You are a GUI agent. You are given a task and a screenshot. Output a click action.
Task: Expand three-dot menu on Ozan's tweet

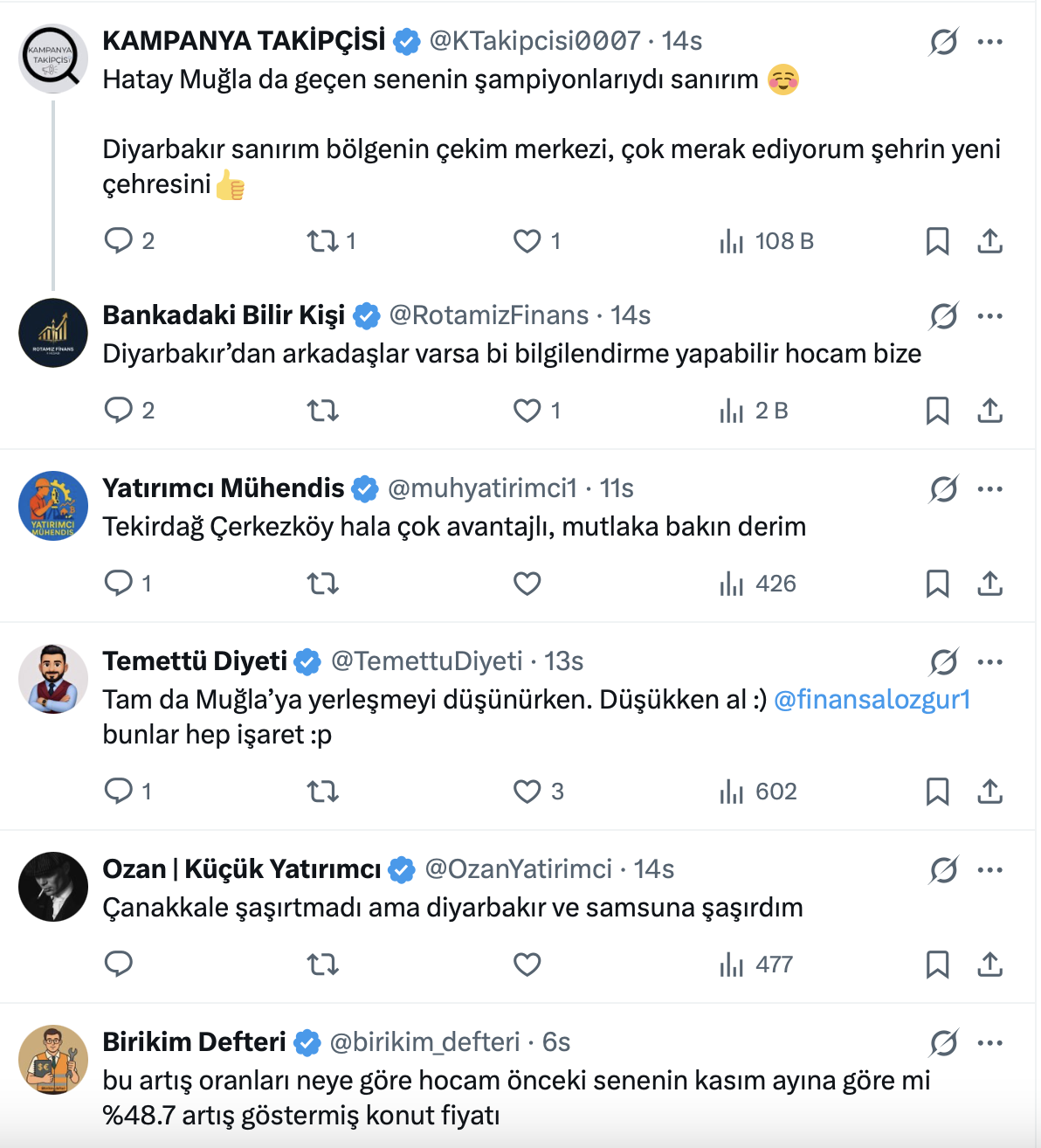(x=990, y=869)
